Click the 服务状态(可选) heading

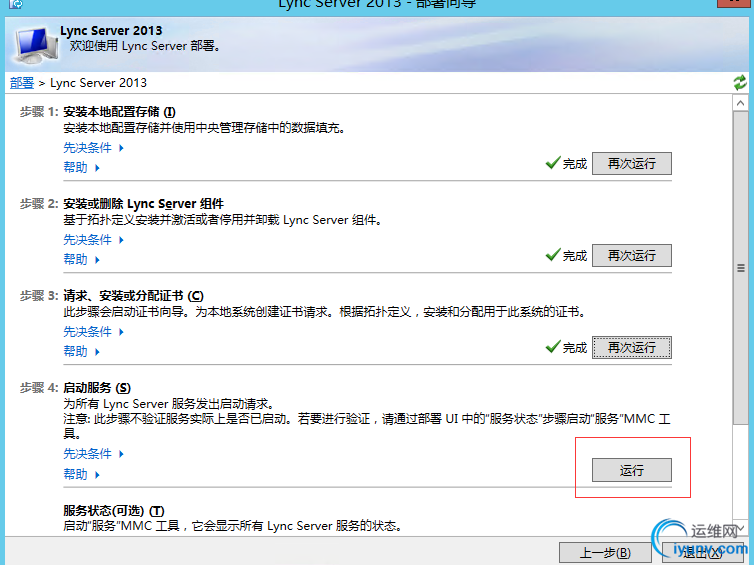[113, 511]
